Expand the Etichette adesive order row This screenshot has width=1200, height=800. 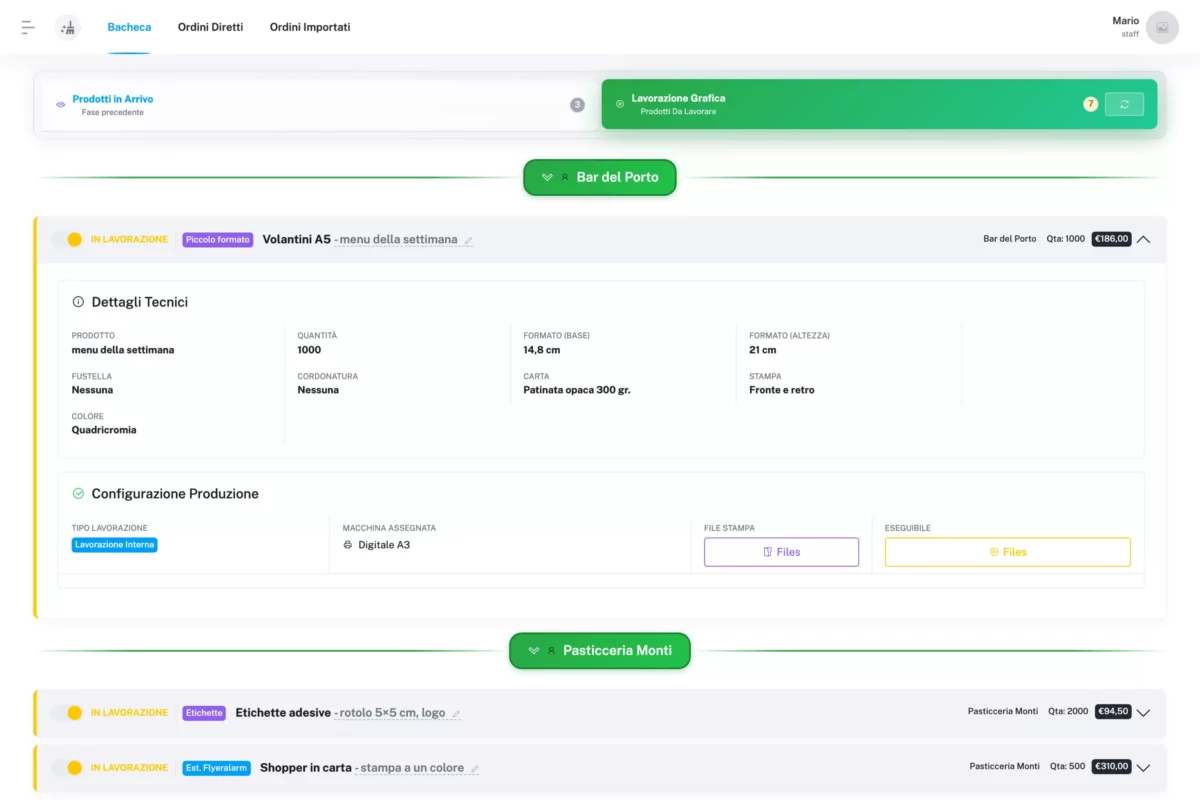click(1144, 713)
